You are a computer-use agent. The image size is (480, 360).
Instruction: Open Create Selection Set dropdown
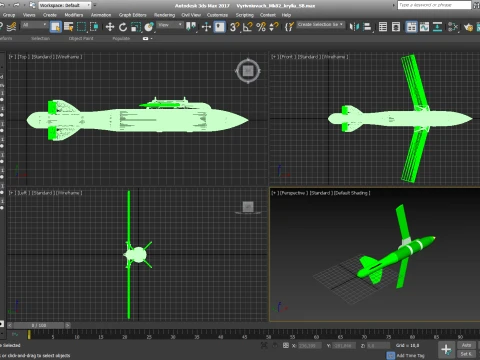tap(320, 25)
